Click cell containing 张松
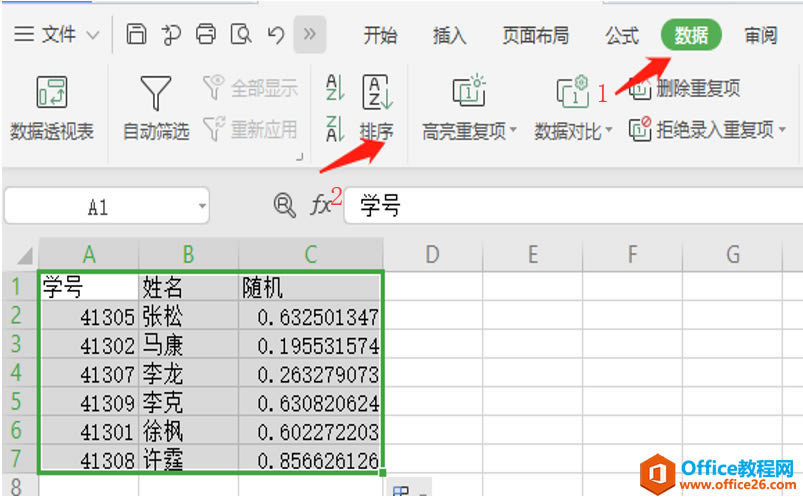Screen dimensions: 803x502 click(x=188, y=316)
